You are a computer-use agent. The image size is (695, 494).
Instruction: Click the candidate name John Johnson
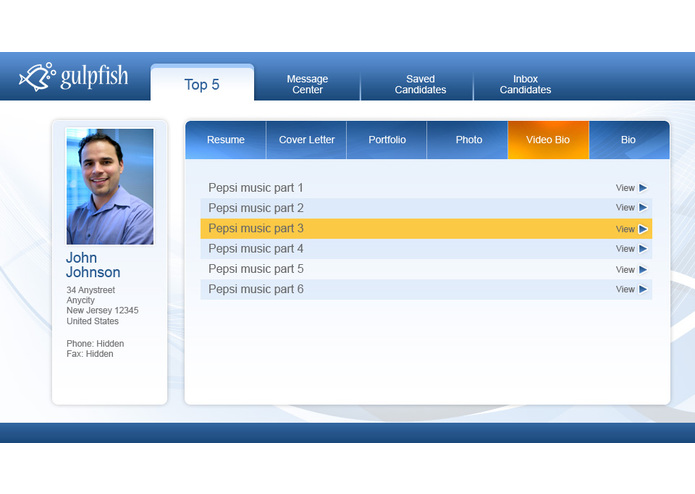pos(93,265)
